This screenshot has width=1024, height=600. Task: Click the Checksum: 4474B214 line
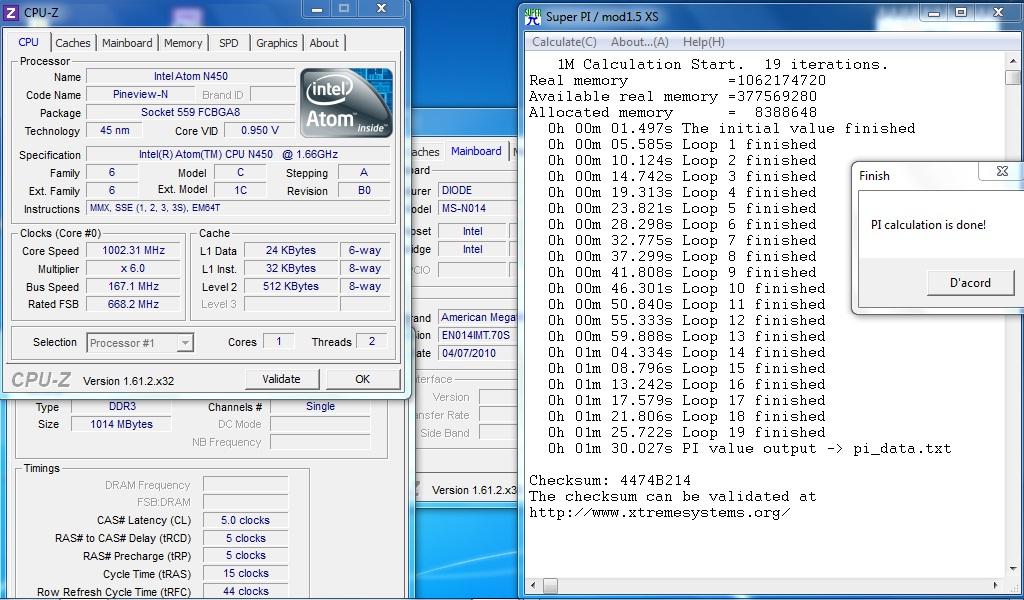tap(609, 481)
